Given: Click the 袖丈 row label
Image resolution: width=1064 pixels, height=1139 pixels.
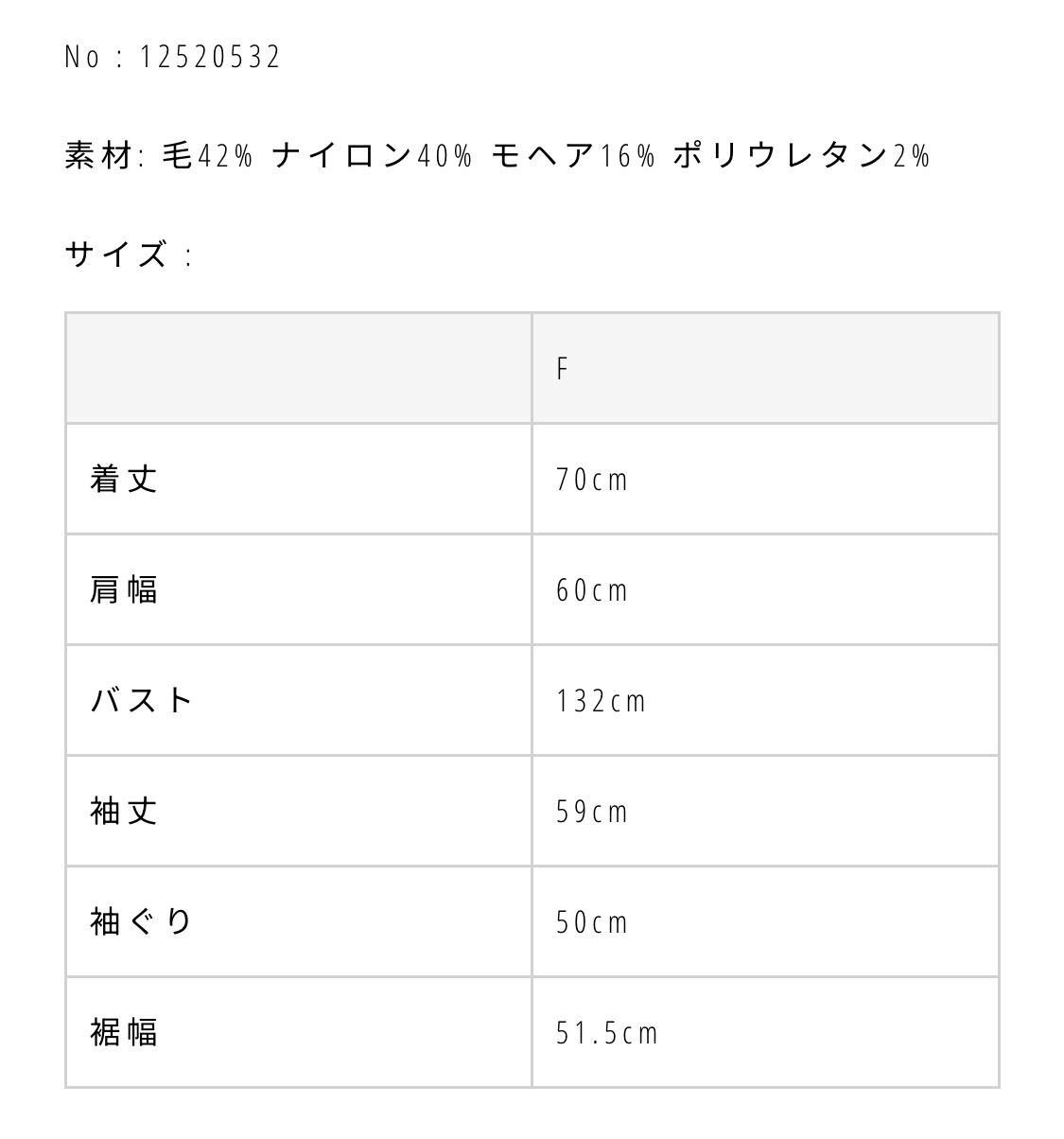Looking at the screenshot, I should click(x=124, y=811).
